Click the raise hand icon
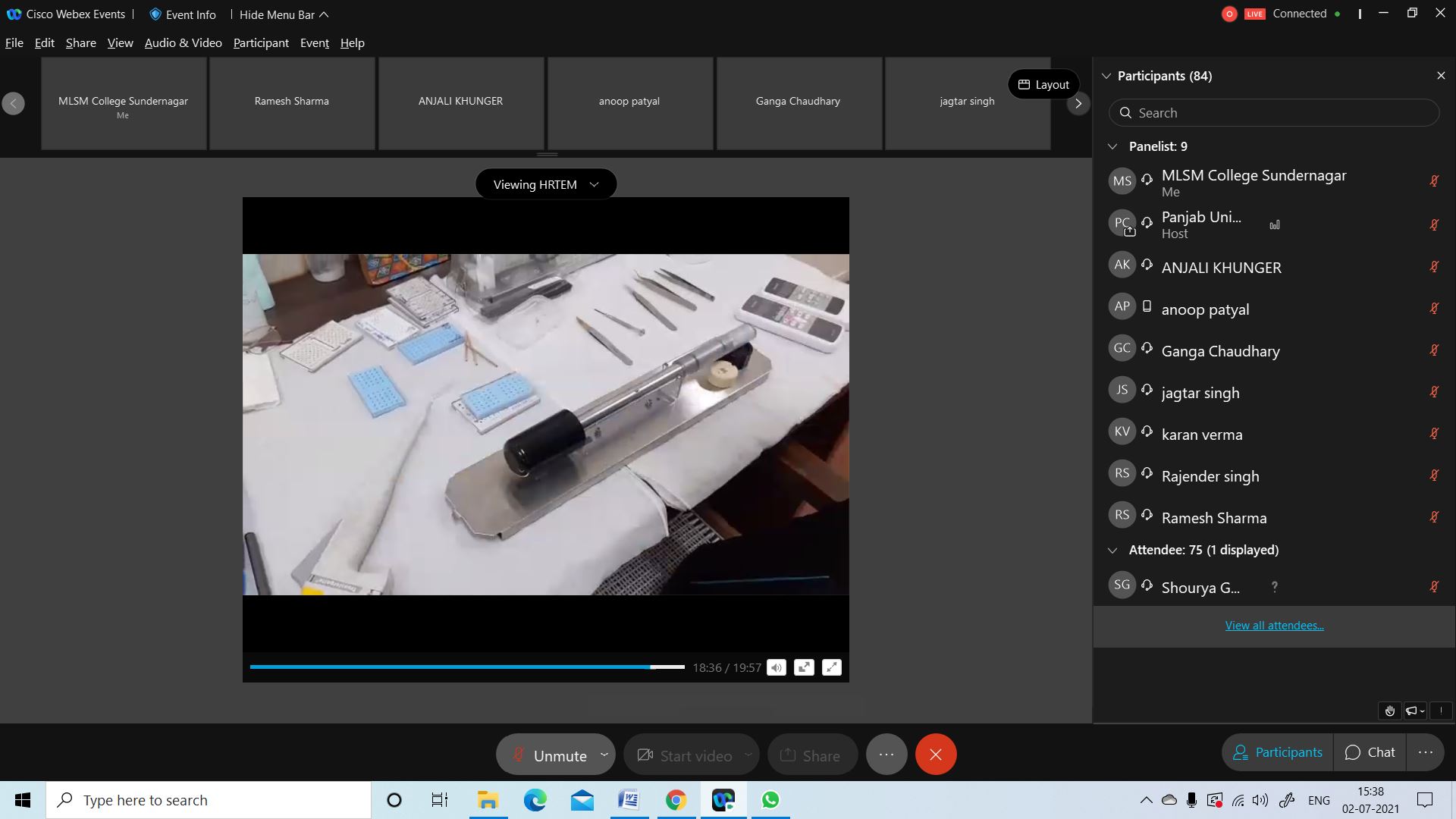The image size is (1456, 819). click(1389, 711)
